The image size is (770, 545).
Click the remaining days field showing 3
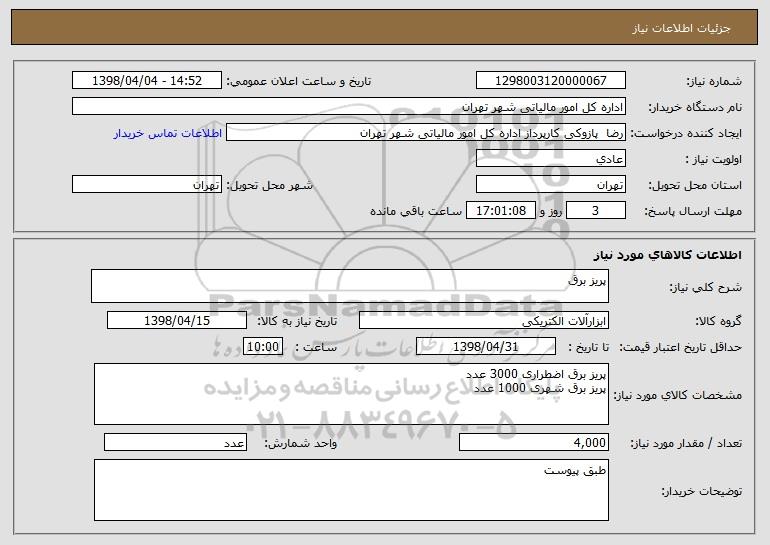tap(596, 211)
